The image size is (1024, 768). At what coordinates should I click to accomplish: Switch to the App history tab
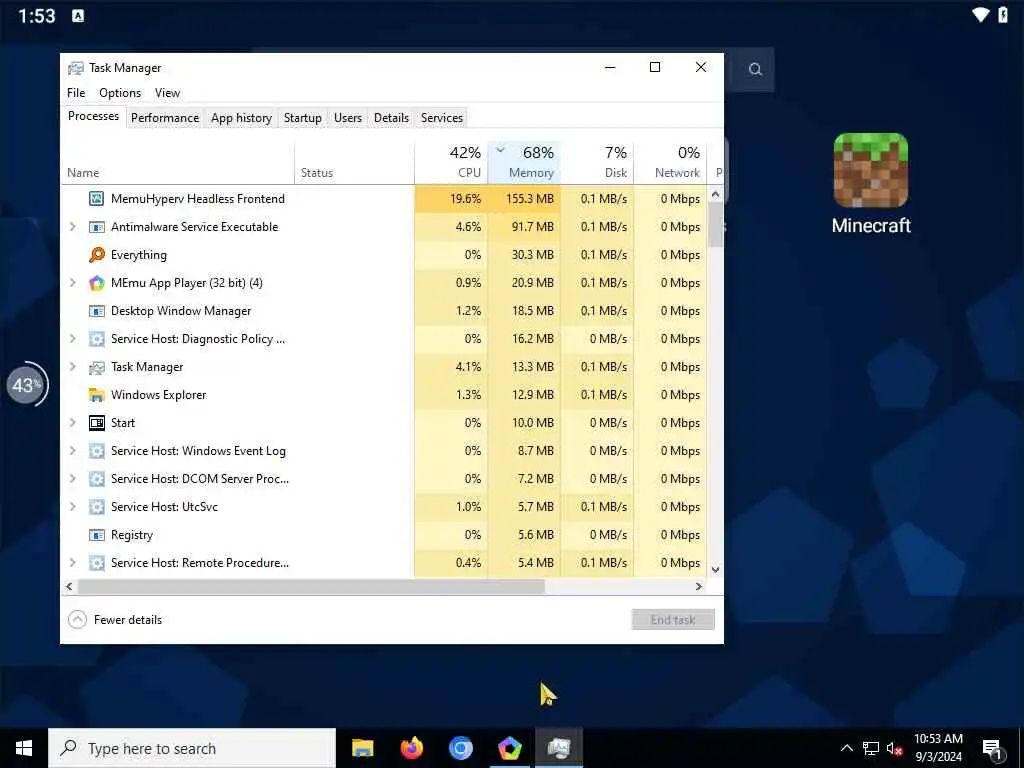[x=241, y=118]
